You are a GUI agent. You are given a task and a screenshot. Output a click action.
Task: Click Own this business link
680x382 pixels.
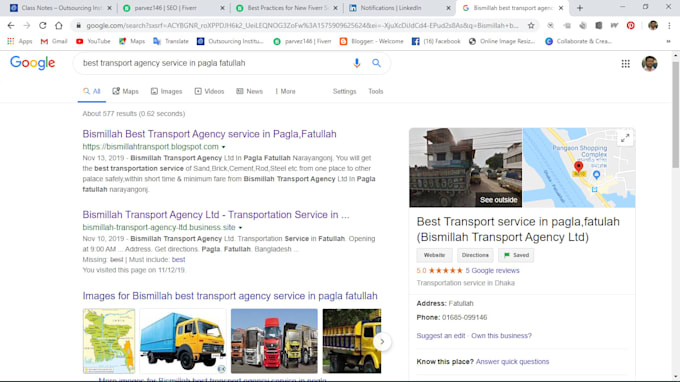pos(501,336)
